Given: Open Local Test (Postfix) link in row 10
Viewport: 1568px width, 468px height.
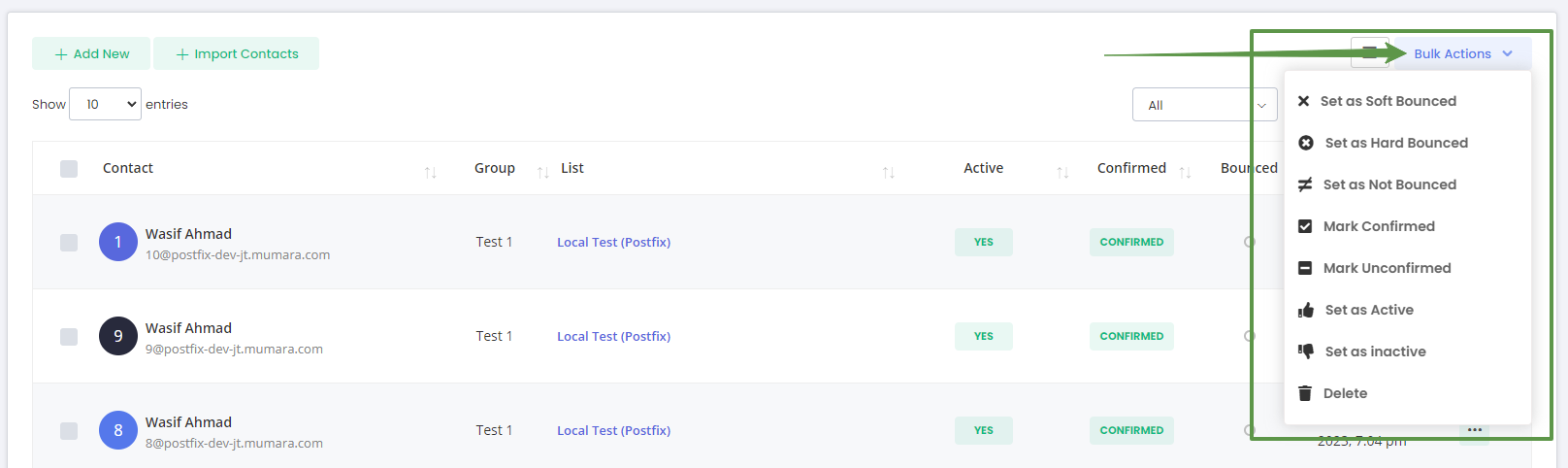Looking at the screenshot, I should point(613,242).
